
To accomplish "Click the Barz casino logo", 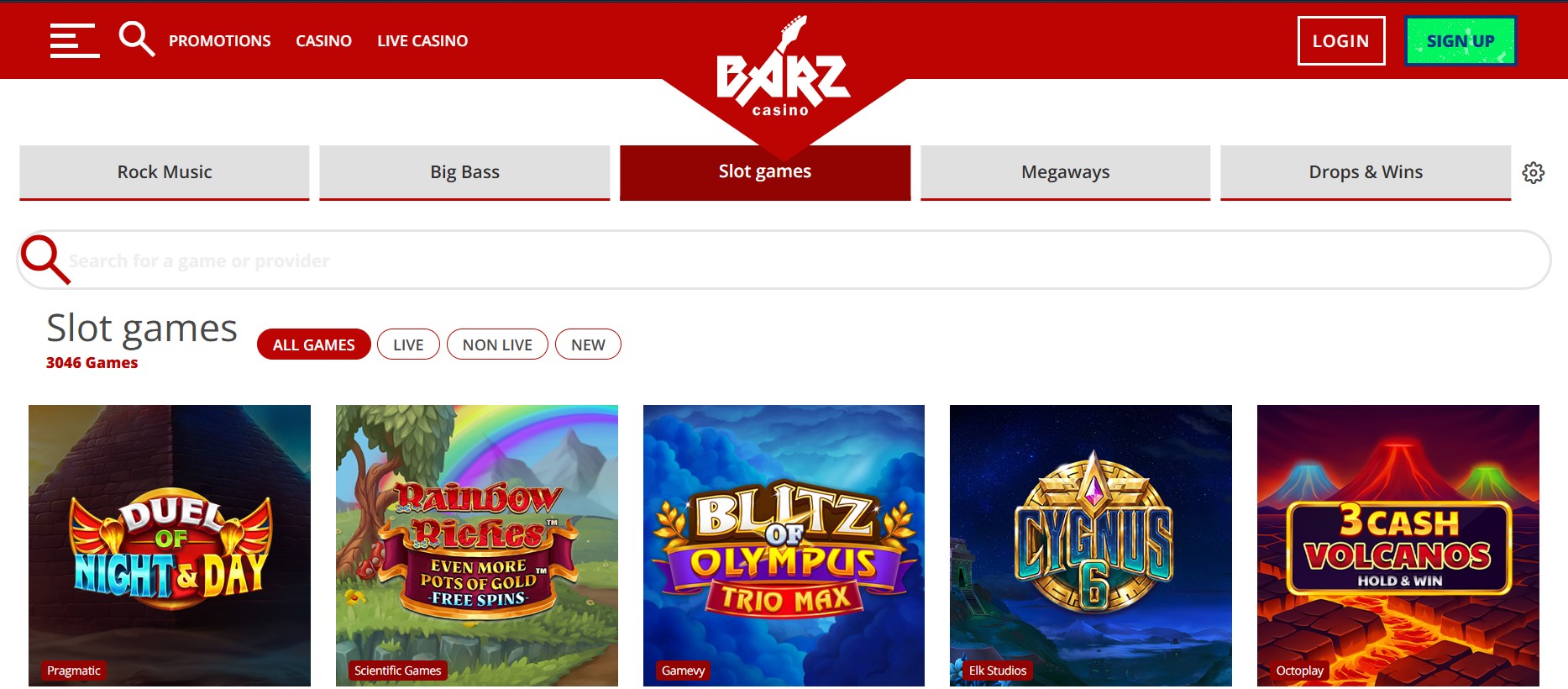I will pos(783,69).
